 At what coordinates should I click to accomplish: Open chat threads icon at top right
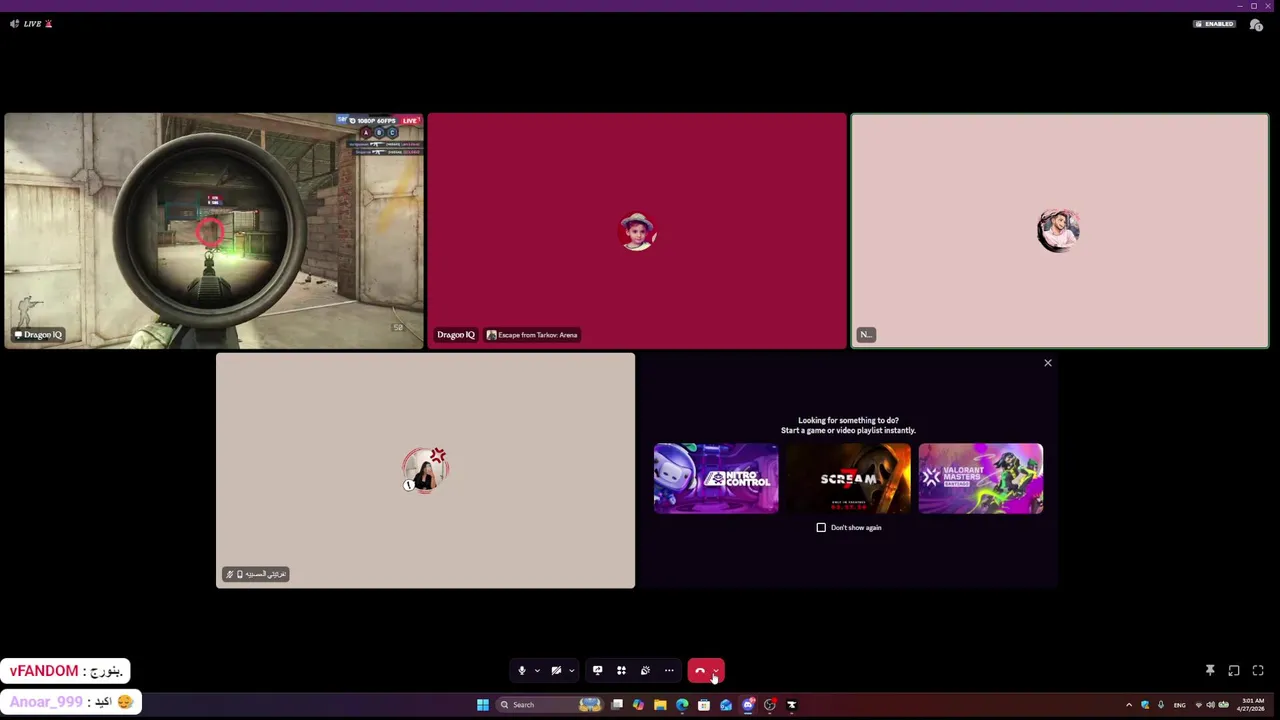click(1256, 25)
